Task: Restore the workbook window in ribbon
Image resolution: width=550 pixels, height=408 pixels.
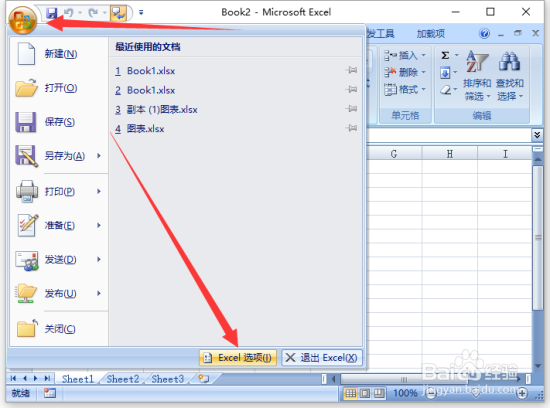Action: click(x=518, y=33)
